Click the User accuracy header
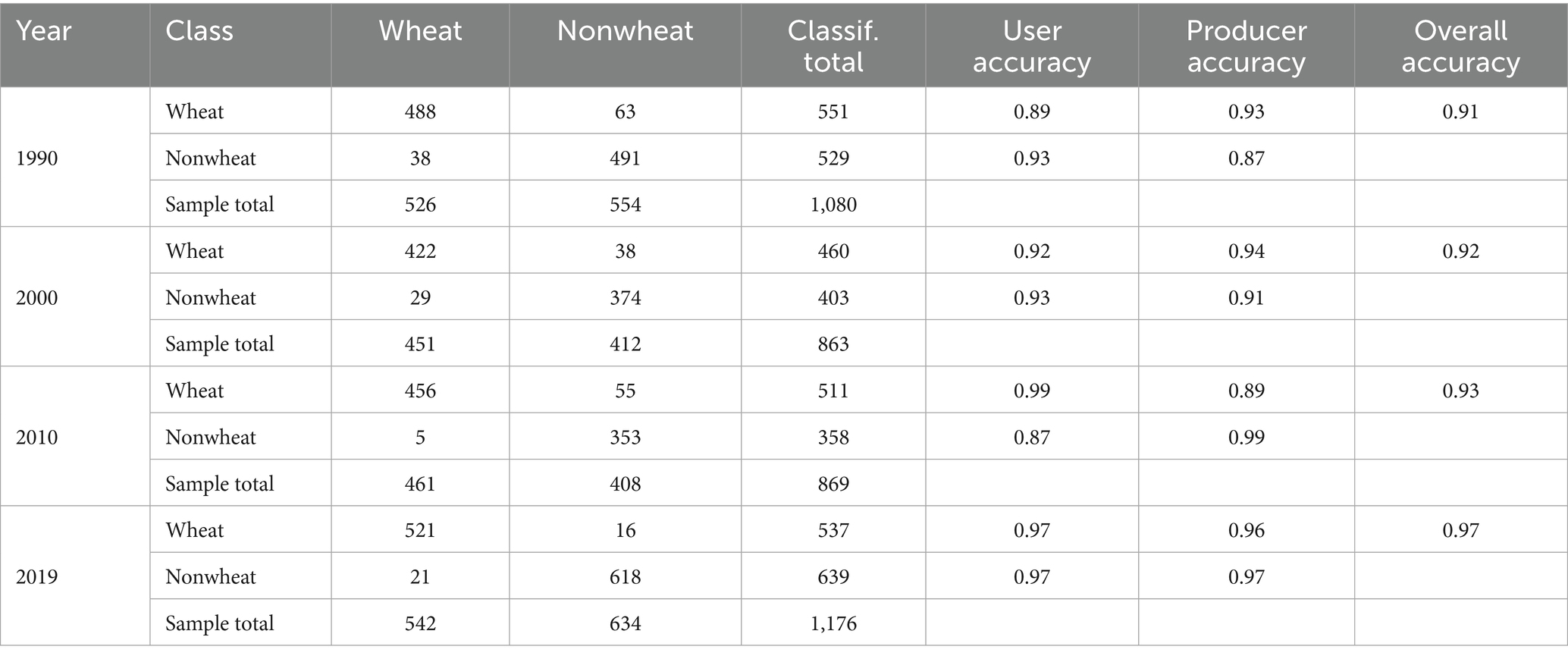The width and height of the screenshot is (1568, 659). pyautogui.click(x=1031, y=46)
